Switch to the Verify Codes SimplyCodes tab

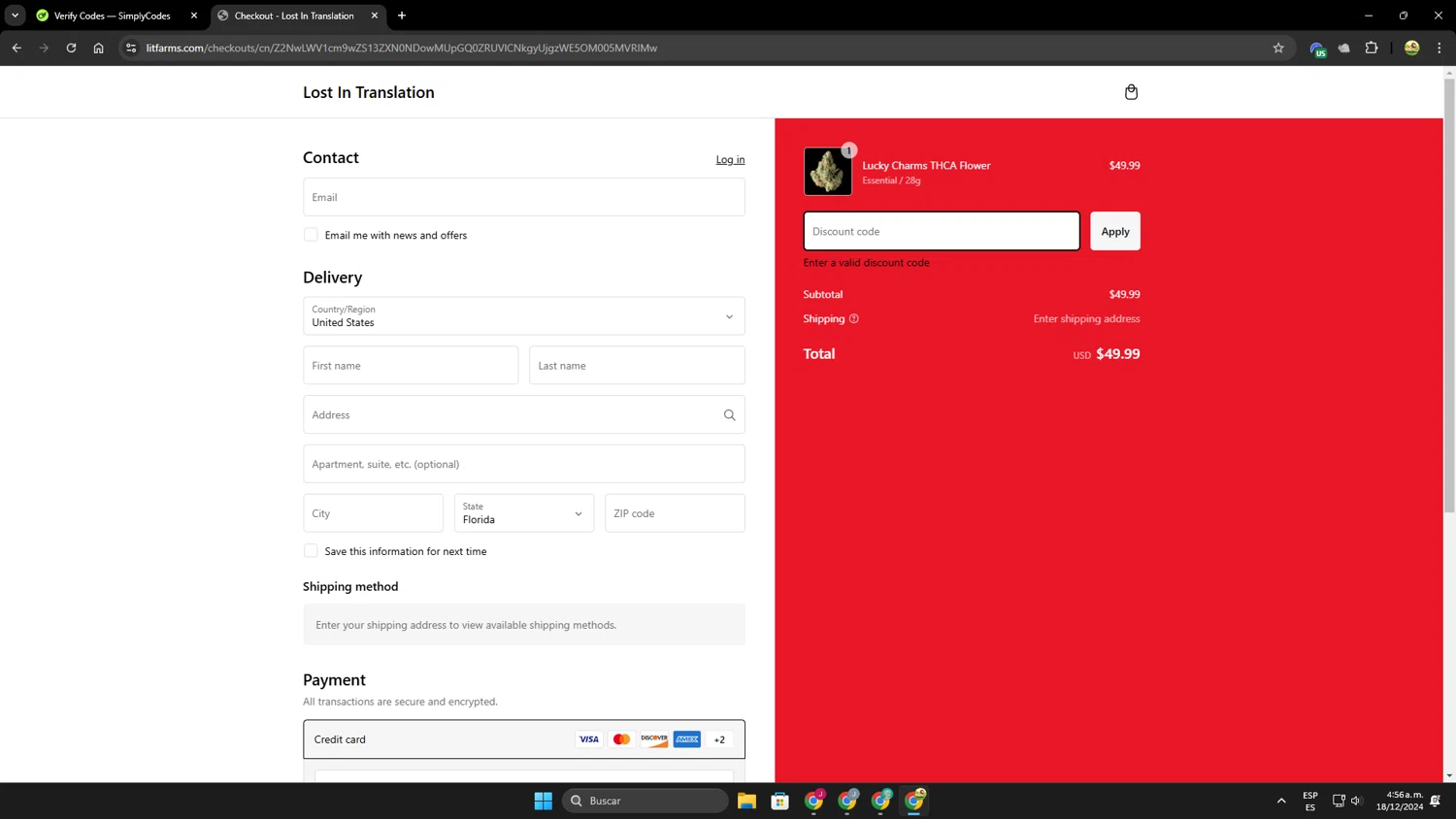tap(113, 16)
